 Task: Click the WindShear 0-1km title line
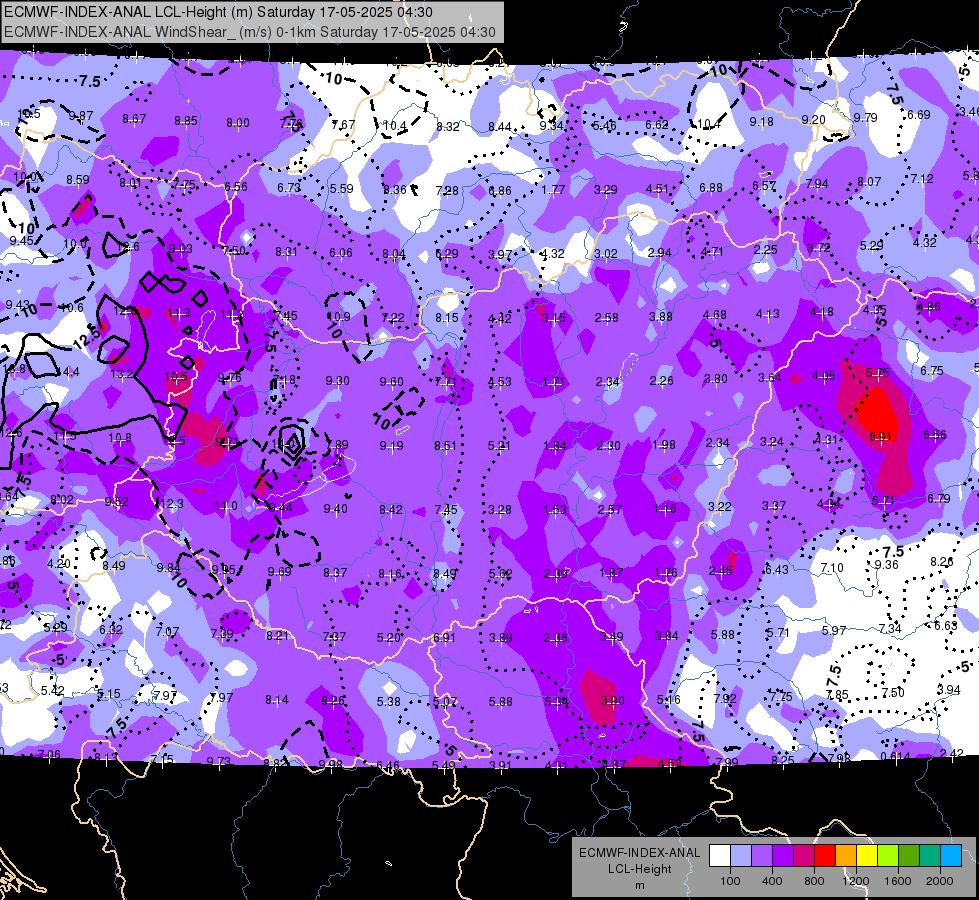[250, 32]
